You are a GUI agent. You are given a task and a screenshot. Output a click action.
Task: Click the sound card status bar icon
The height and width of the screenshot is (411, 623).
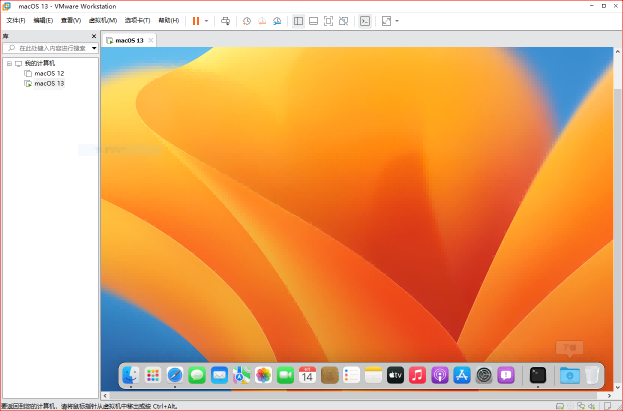point(592,406)
